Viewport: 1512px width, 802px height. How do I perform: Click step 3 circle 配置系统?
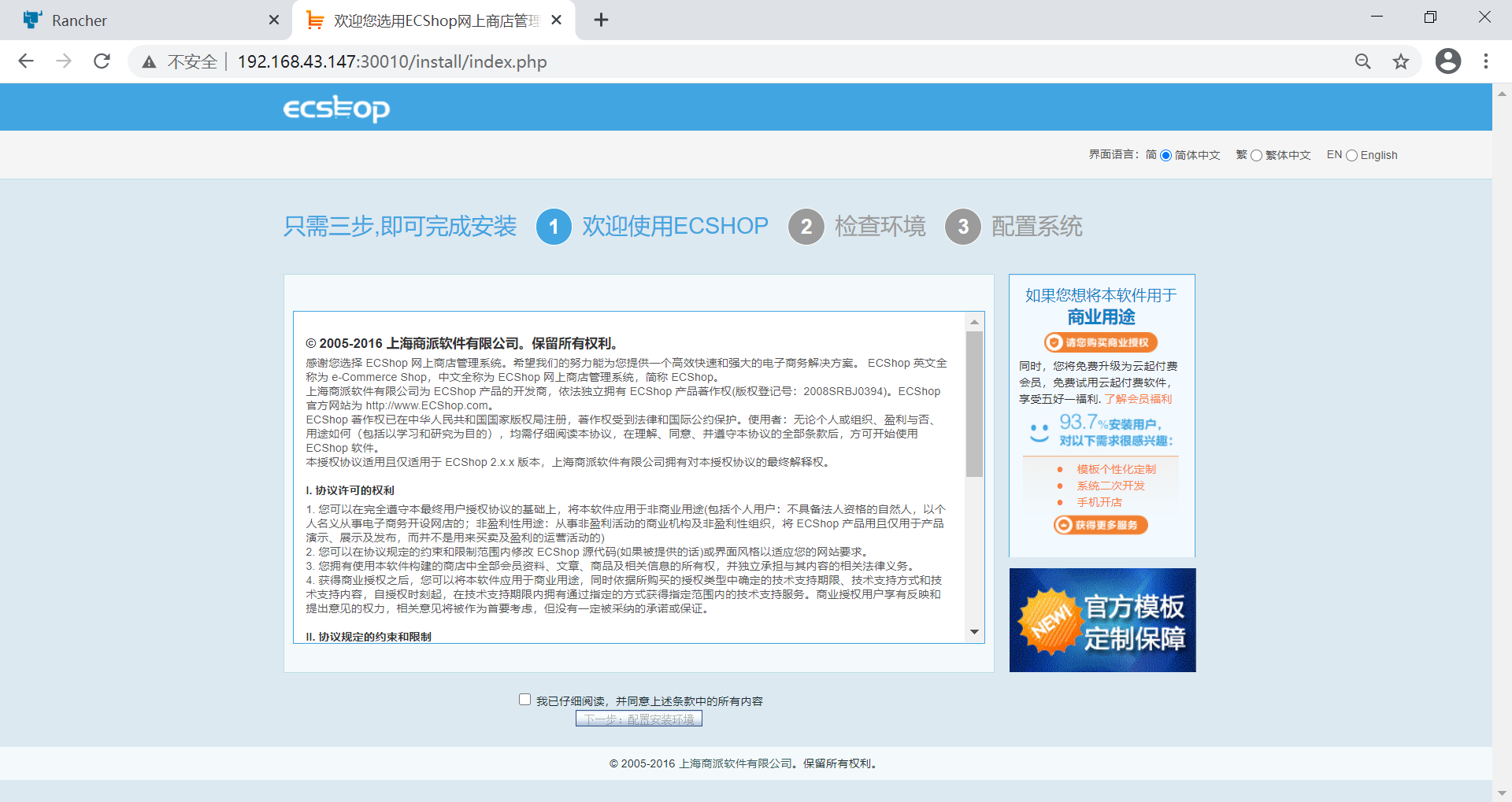coord(962,227)
